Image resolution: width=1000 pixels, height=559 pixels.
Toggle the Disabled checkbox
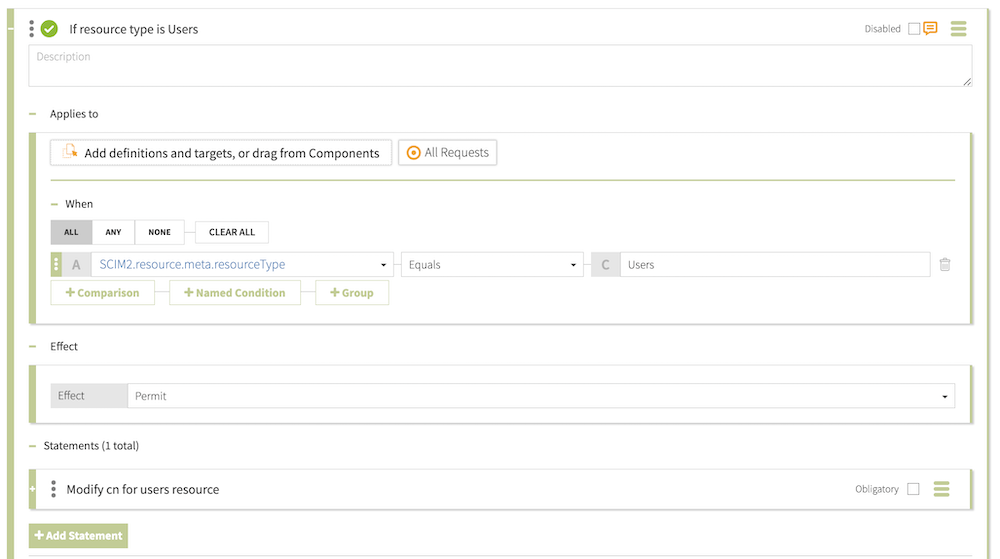tap(914, 29)
